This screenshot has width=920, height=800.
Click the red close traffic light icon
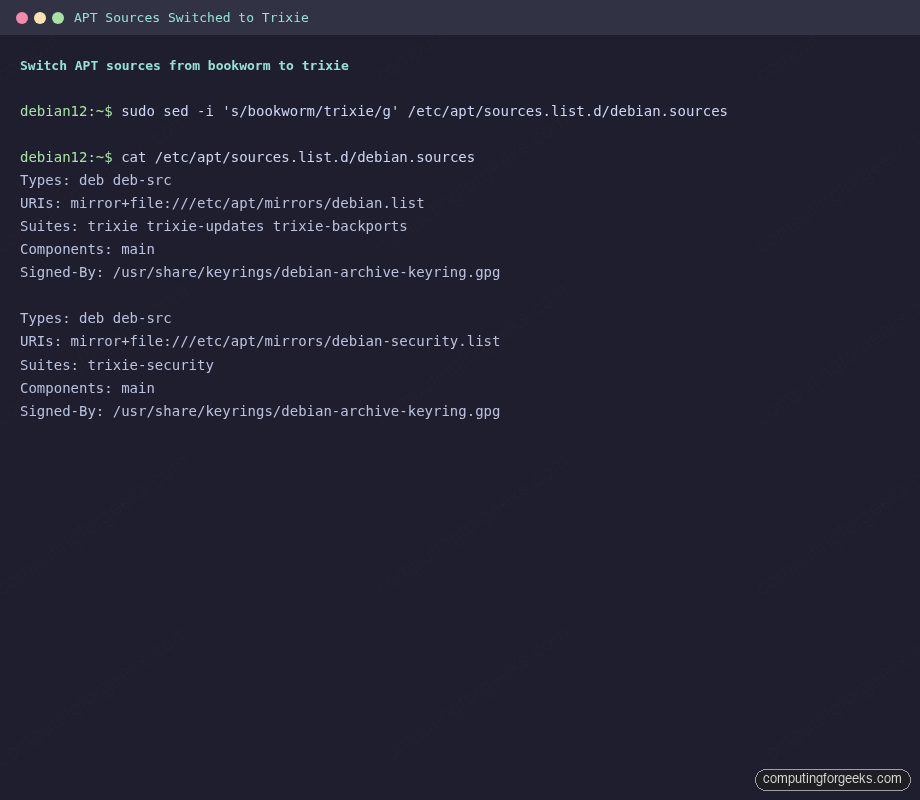[x=22, y=17]
